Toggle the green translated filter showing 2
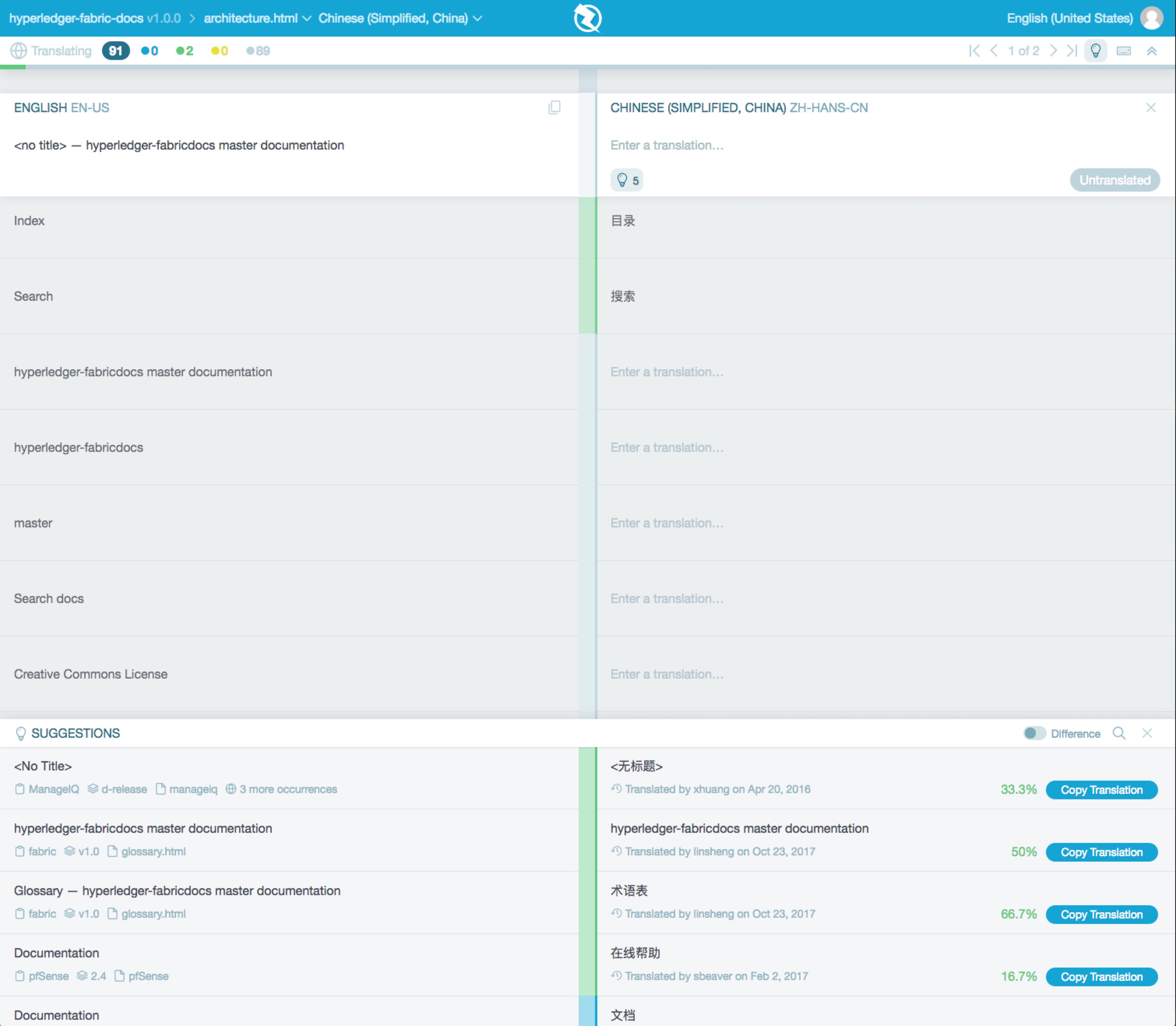Image resolution: width=1176 pixels, height=1026 pixels. coord(184,51)
